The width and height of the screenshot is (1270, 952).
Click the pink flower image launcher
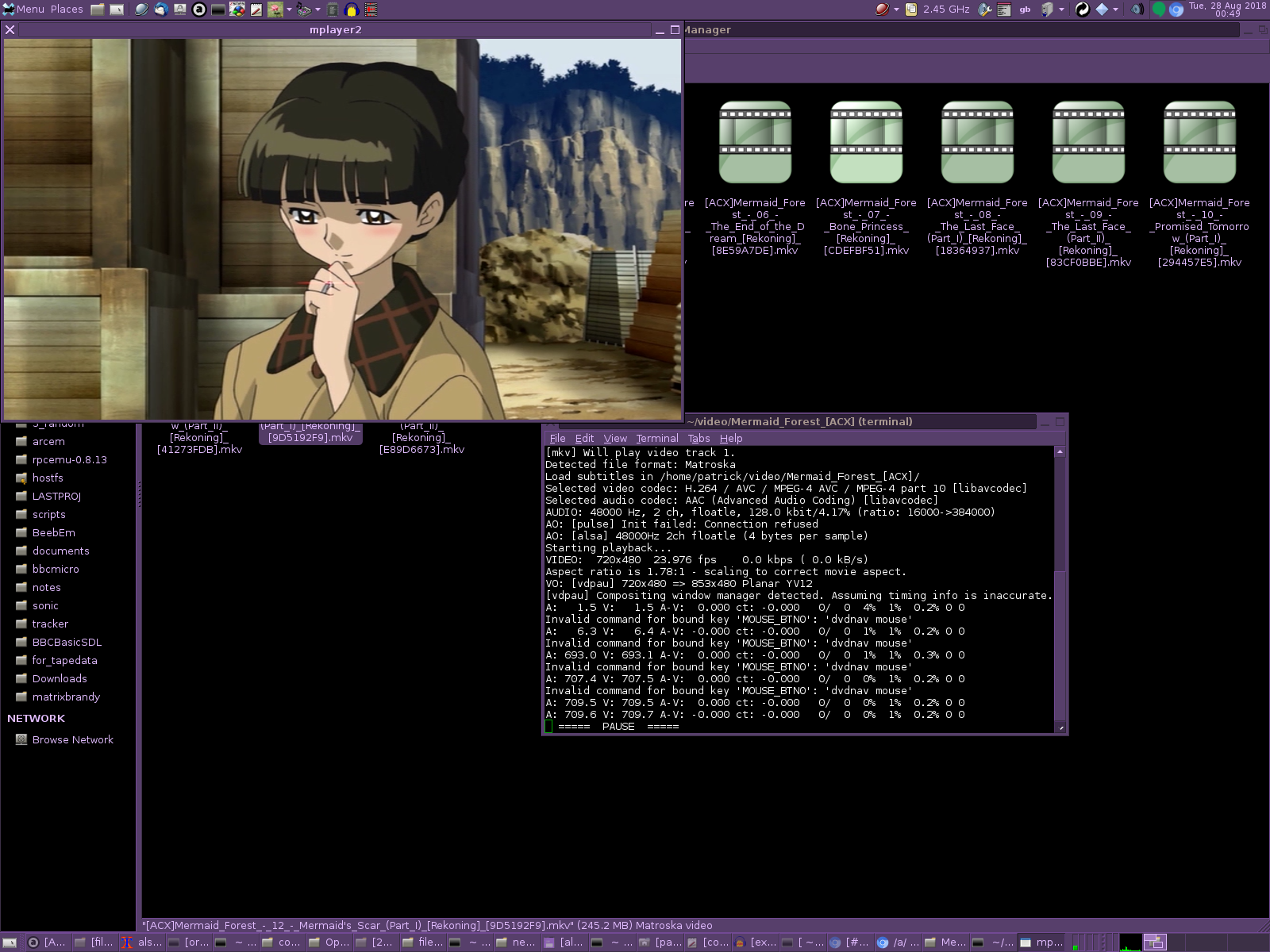click(x=275, y=10)
